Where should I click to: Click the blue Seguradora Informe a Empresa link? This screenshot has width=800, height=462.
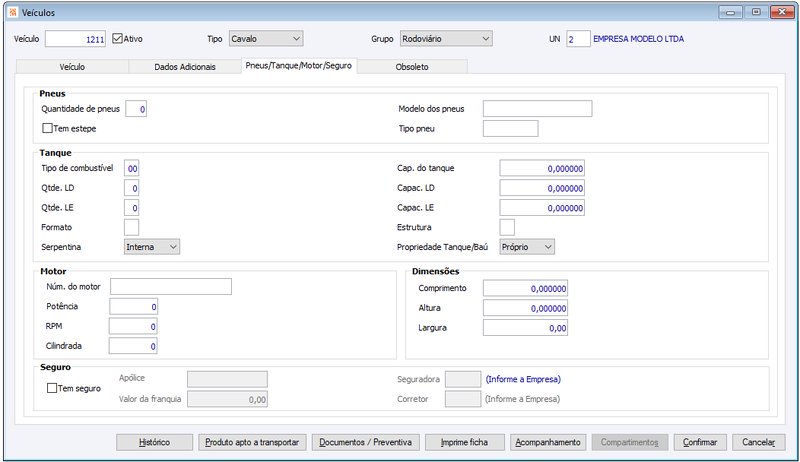pyautogui.click(x=523, y=379)
